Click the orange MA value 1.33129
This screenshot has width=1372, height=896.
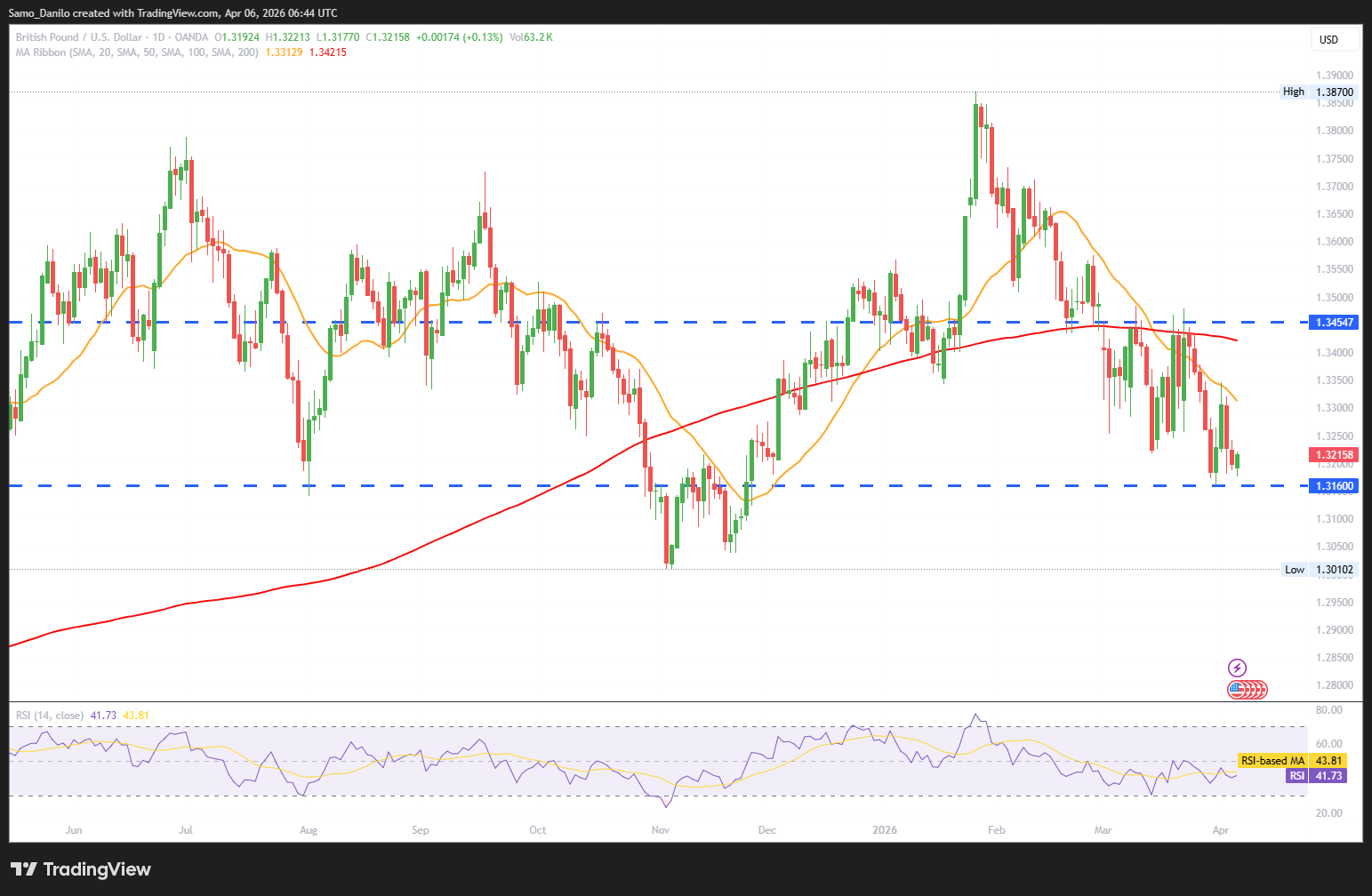point(284,52)
